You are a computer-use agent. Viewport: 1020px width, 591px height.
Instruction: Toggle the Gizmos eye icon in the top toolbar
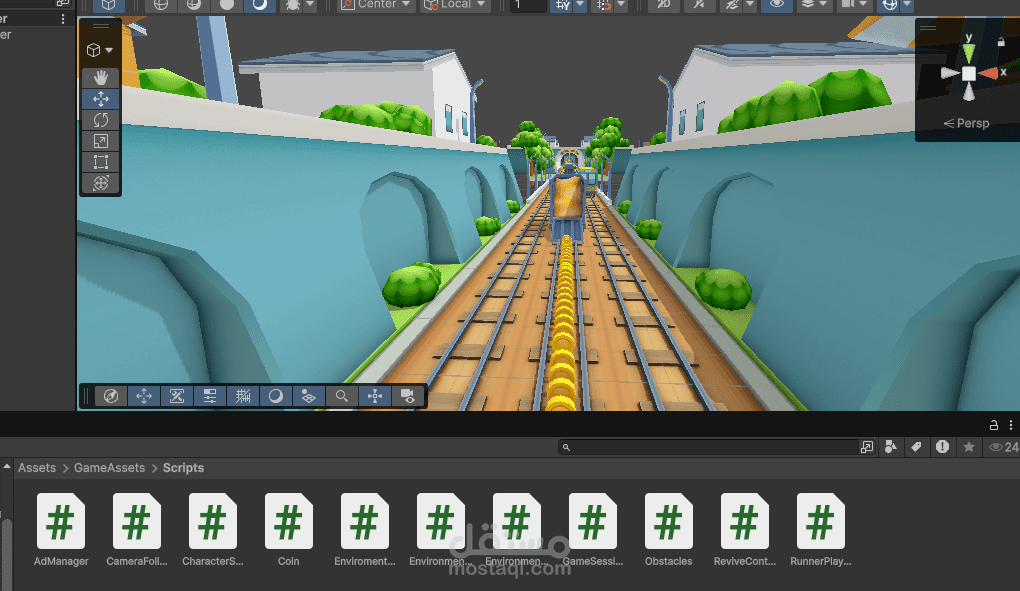pos(776,6)
